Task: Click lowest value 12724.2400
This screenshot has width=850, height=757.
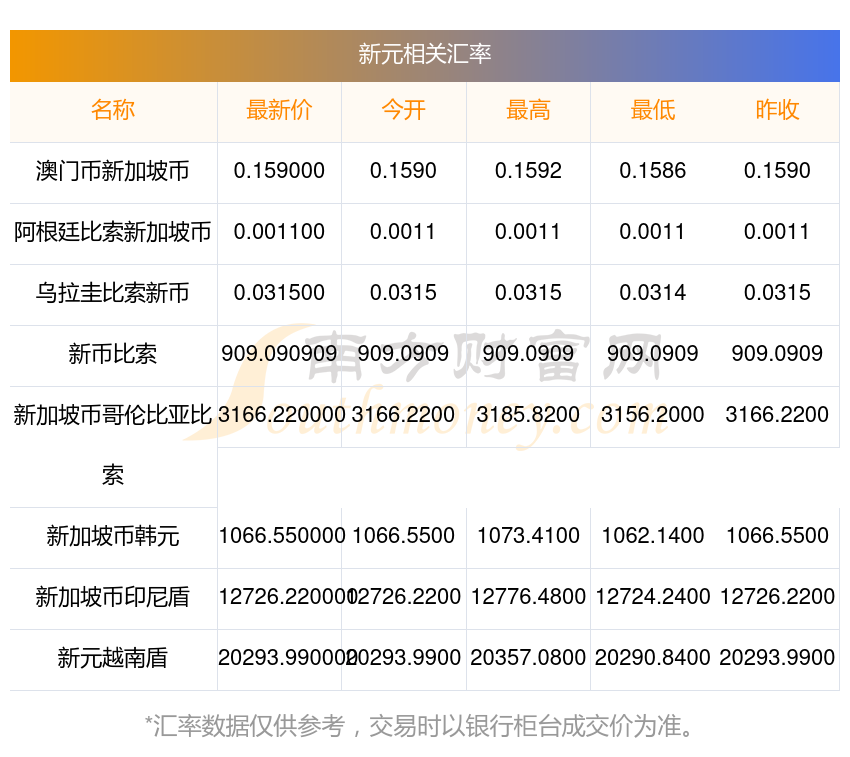Action: click(x=653, y=596)
